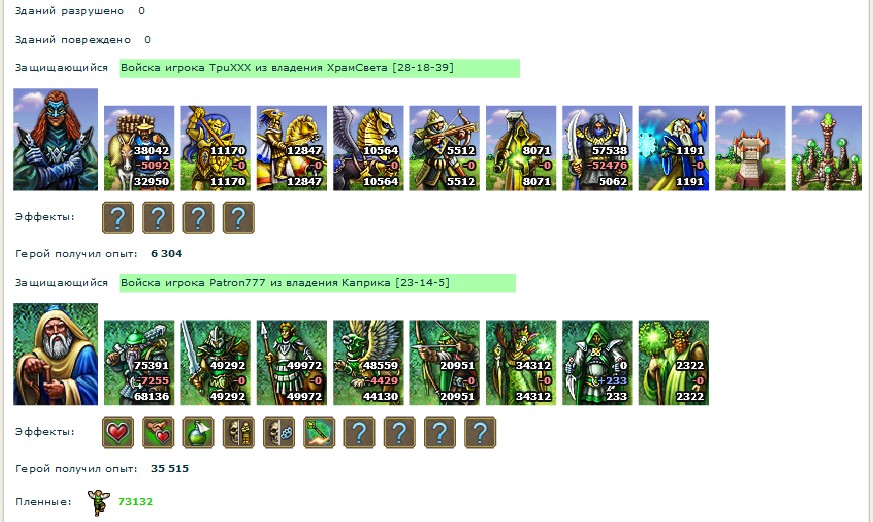The height and width of the screenshot is (522, 873).
Task: Click the skull and dice effect icon
Action: pyautogui.click(x=278, y=432)
